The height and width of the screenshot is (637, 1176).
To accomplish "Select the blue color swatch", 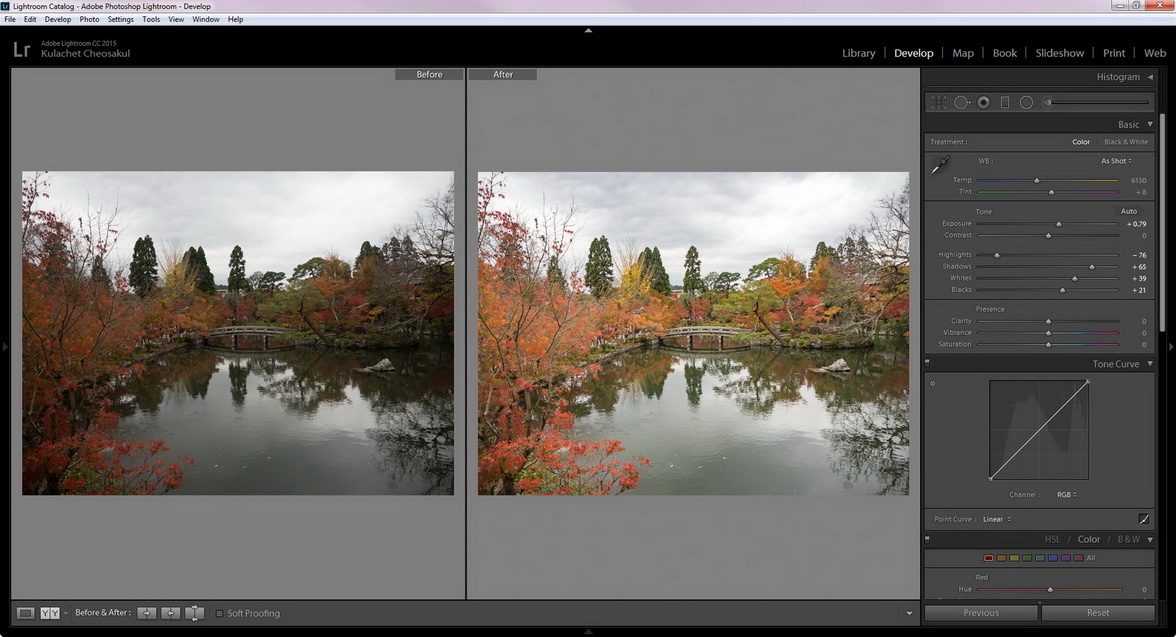I will click(x=1053, y=558).
